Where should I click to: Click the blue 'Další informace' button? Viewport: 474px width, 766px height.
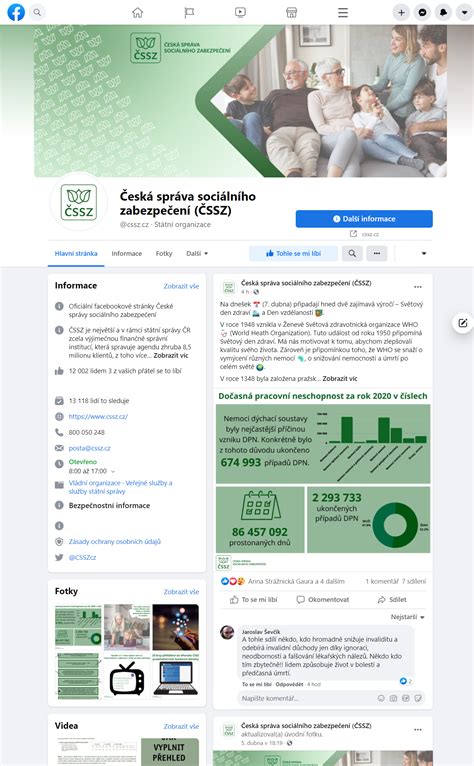(364, 219)
